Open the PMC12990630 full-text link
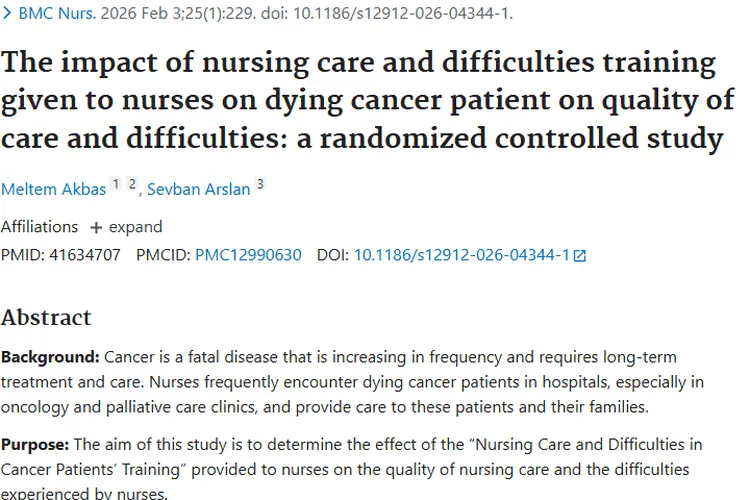Image resolution: width=750 pixels, height=500 pixels. pos(248,255)
